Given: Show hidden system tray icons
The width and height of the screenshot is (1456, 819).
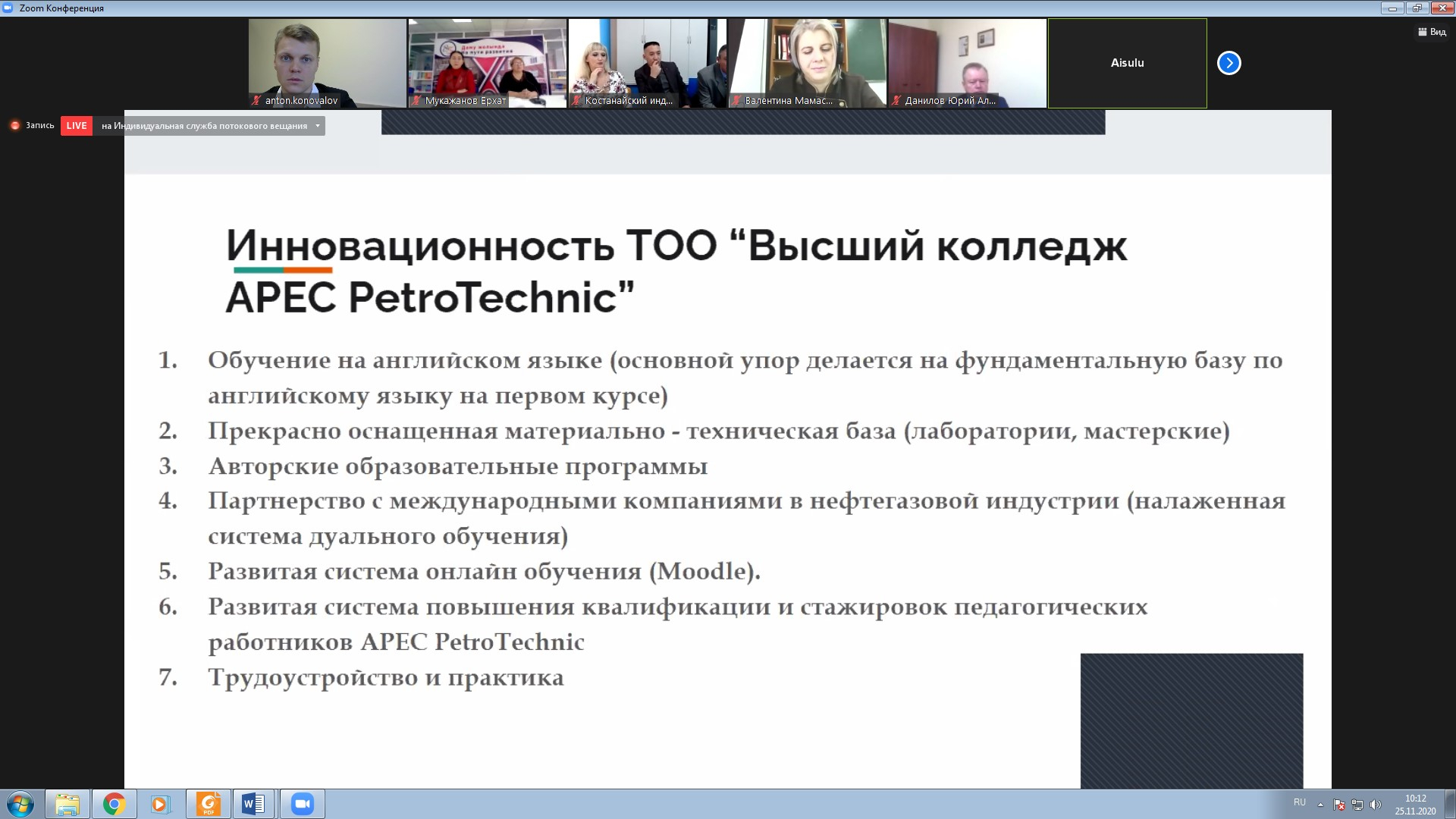Looking at the screenshot, I should 1320,805.
